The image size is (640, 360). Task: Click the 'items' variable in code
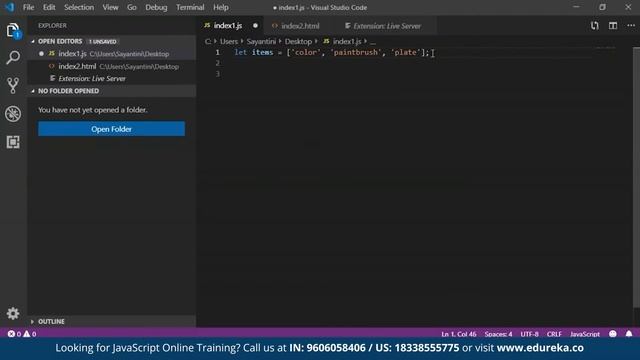[262, 52]
